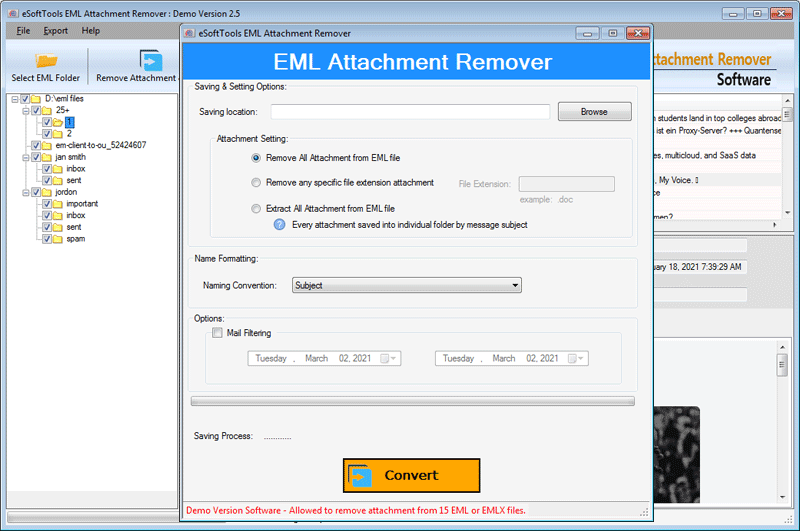Screen dimensions: 800x531
Task: Uncheck the important folder checkbox
Action: tap(47, 204)
